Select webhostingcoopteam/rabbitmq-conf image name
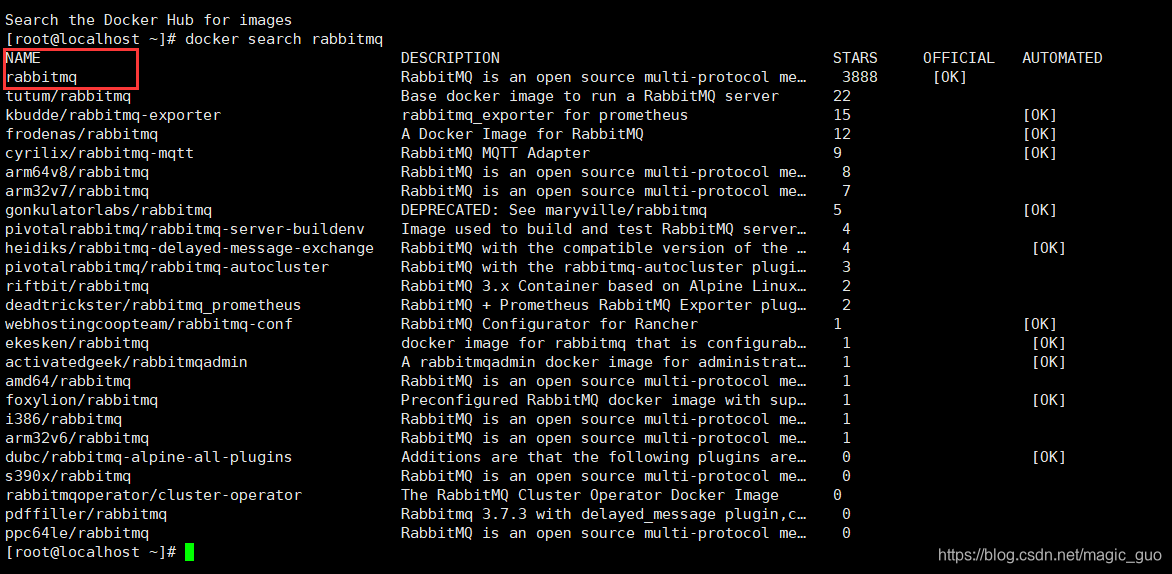This screenshot has width=1172, height=574. [149, 324]
